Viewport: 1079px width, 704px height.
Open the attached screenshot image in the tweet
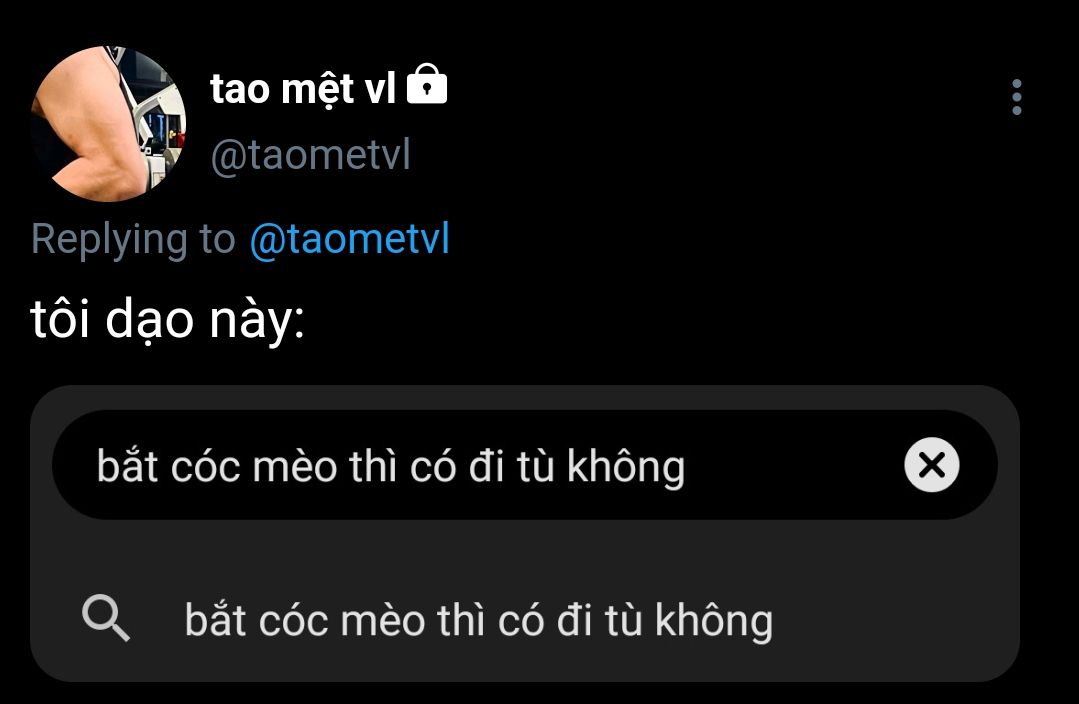pyautogui.click(x=525, y=533)
